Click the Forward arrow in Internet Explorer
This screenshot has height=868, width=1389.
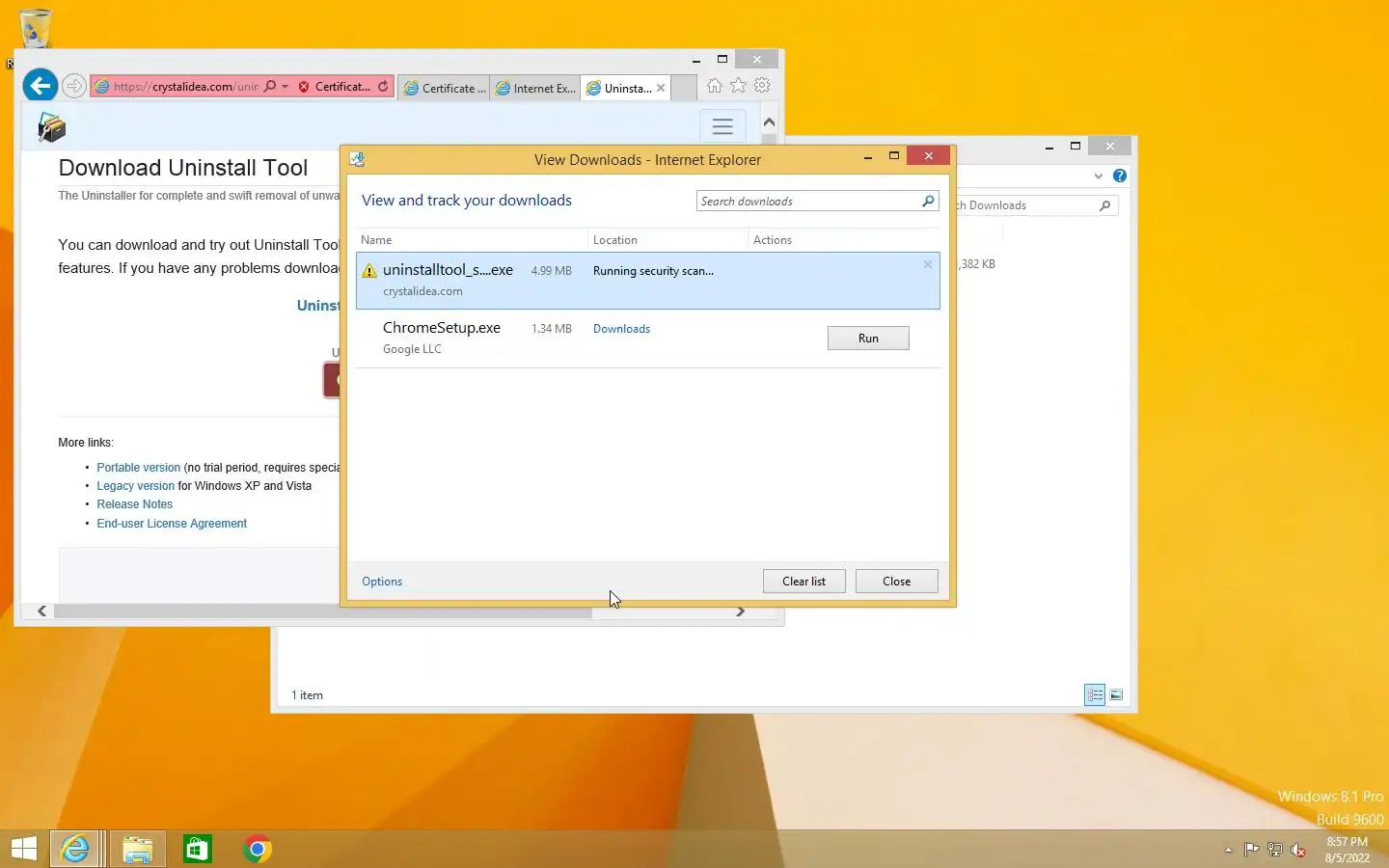pos(74,86)
